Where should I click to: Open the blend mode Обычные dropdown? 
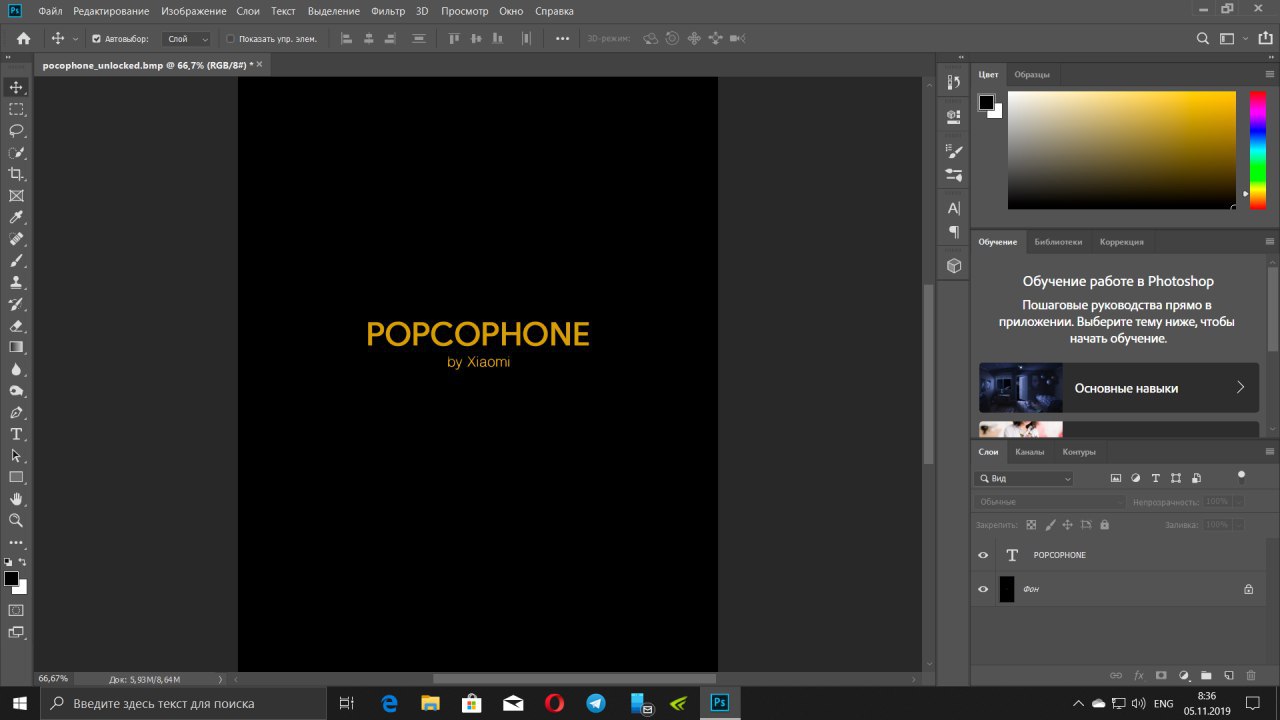coord(1050,501)
